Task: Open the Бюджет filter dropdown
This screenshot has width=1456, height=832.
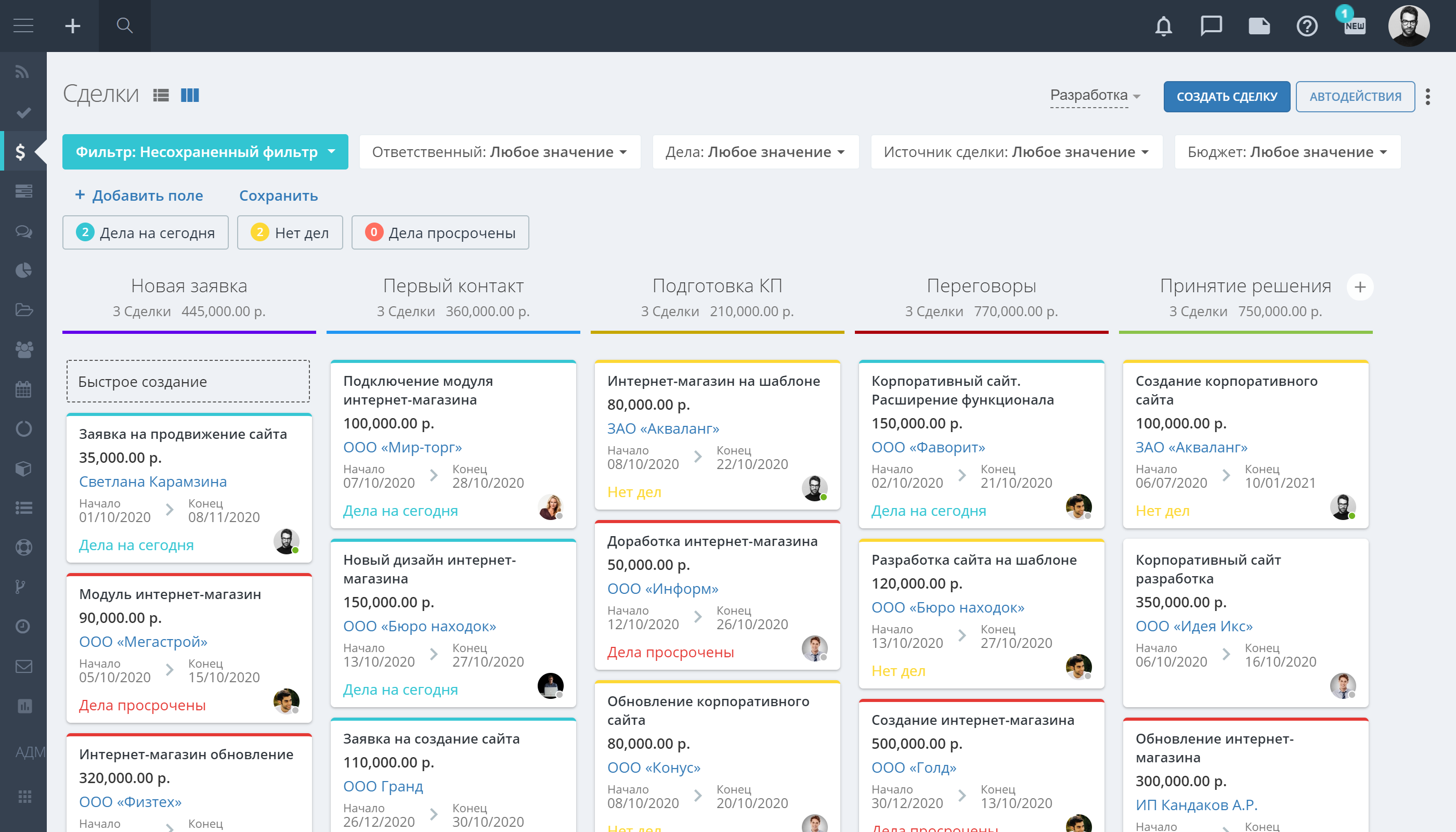Action: pyautogui.click(x=1287, y=152)
